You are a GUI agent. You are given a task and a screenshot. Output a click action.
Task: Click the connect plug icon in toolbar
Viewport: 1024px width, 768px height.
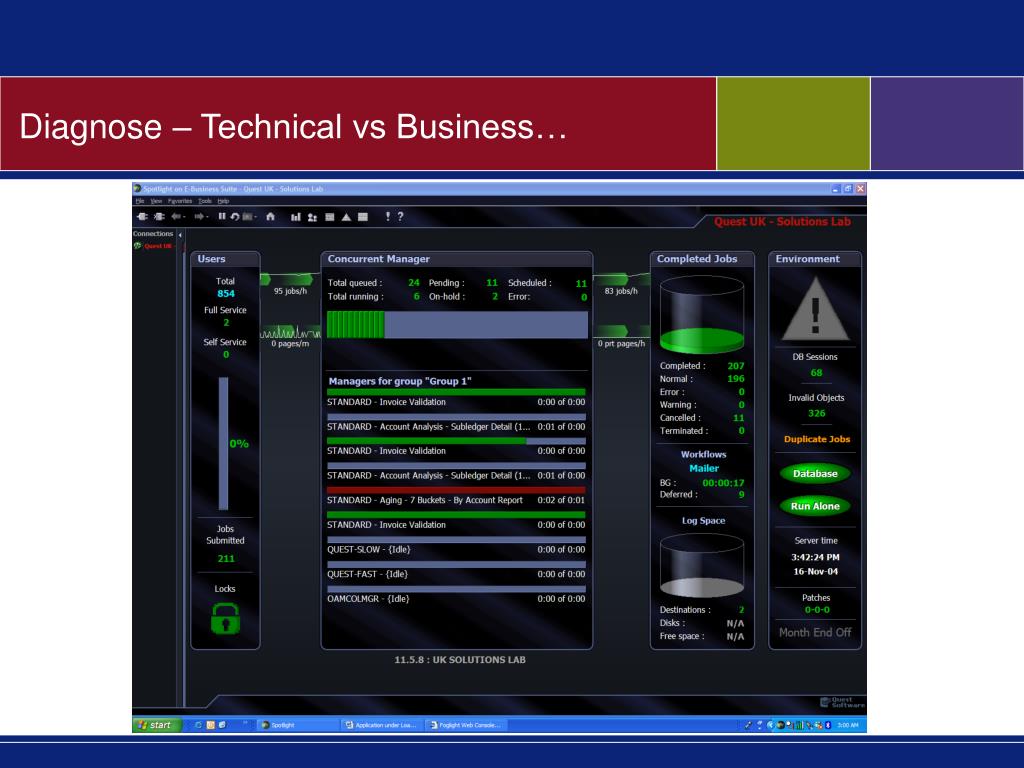tap(142, 217)
